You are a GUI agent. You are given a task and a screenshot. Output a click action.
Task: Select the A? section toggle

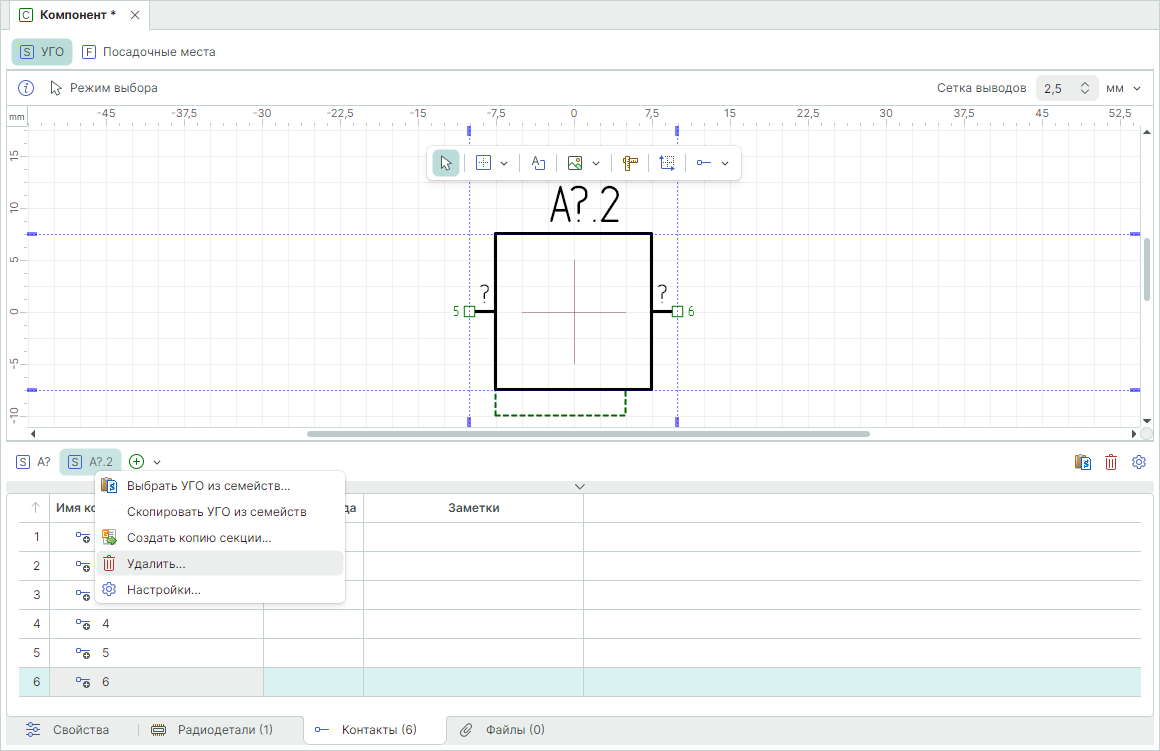pos(34,461)
